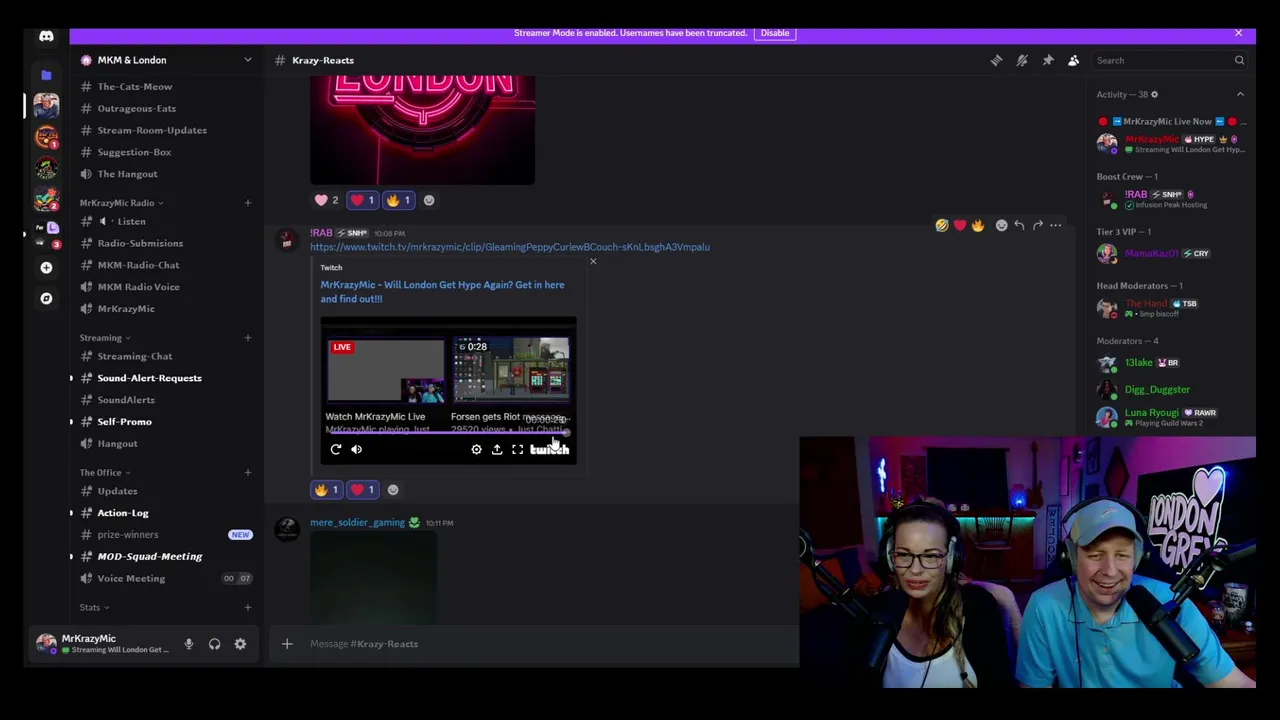Open notification settings bell icon in header
This screenshot has width=1280, height=720.
coord(1022,60)
